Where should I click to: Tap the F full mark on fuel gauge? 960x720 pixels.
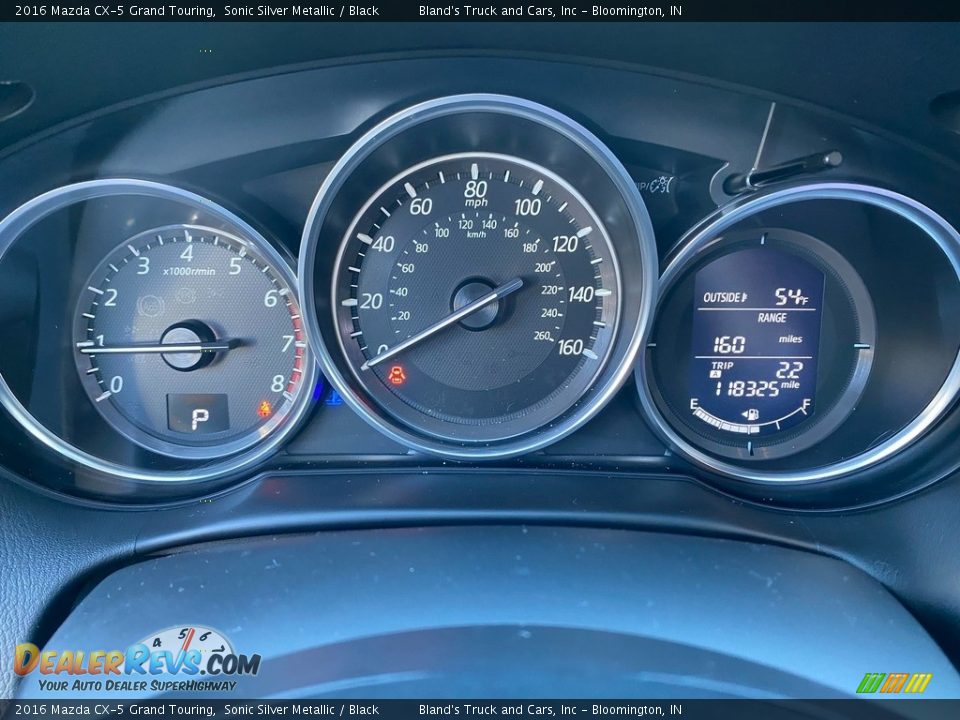coord(806,405)
